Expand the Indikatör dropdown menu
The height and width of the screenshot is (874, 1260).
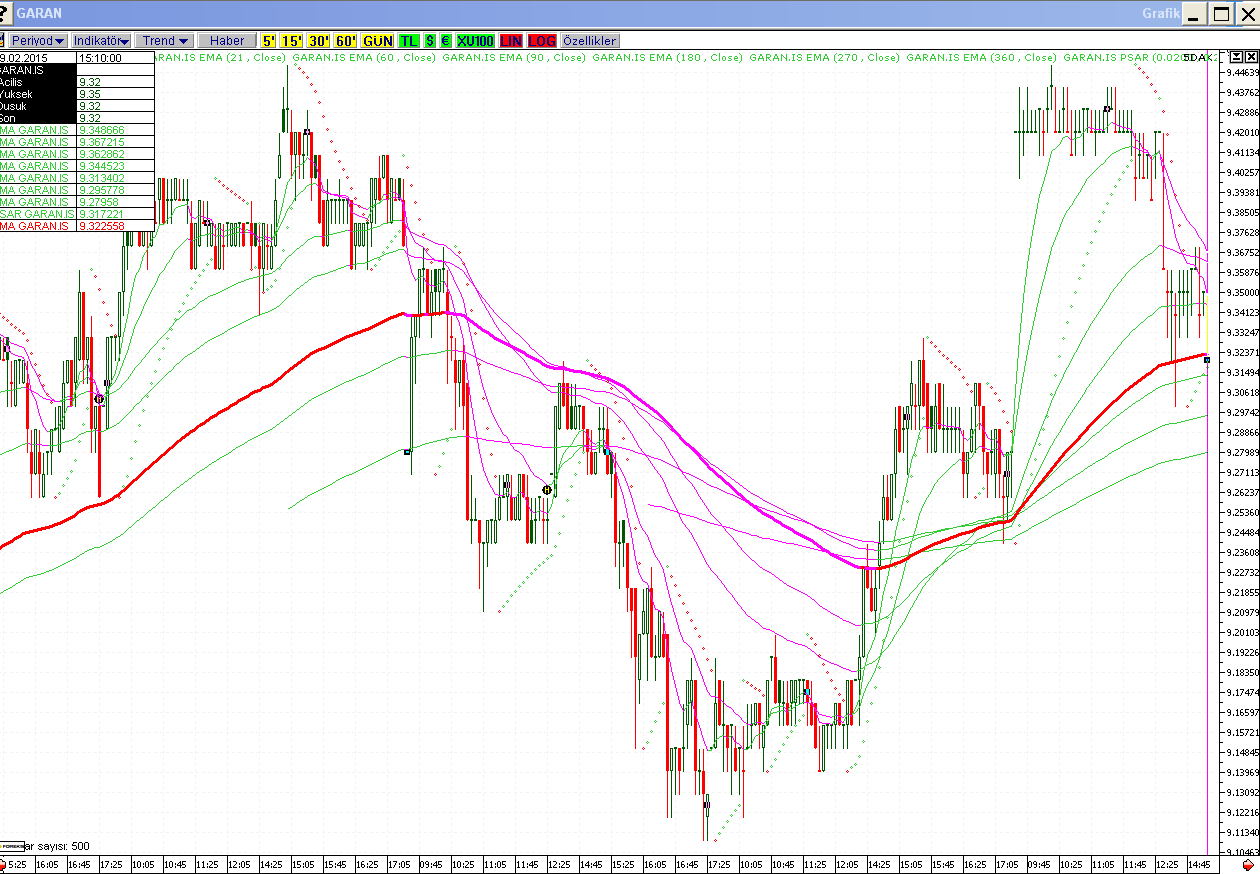click(x=102, y=41)
